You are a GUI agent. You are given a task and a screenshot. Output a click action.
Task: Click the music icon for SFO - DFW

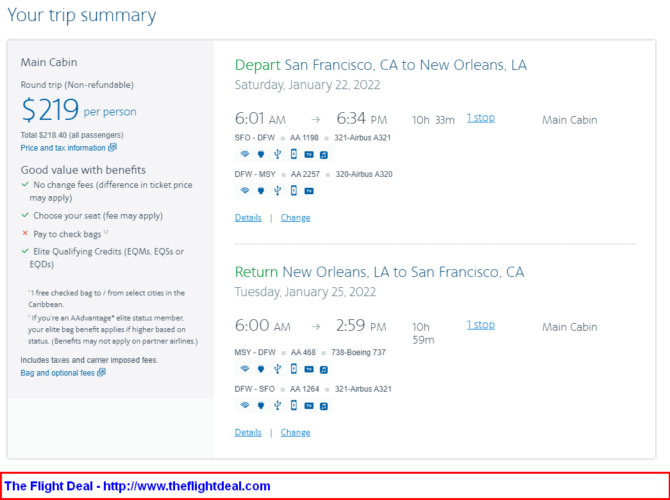[324, 155]
